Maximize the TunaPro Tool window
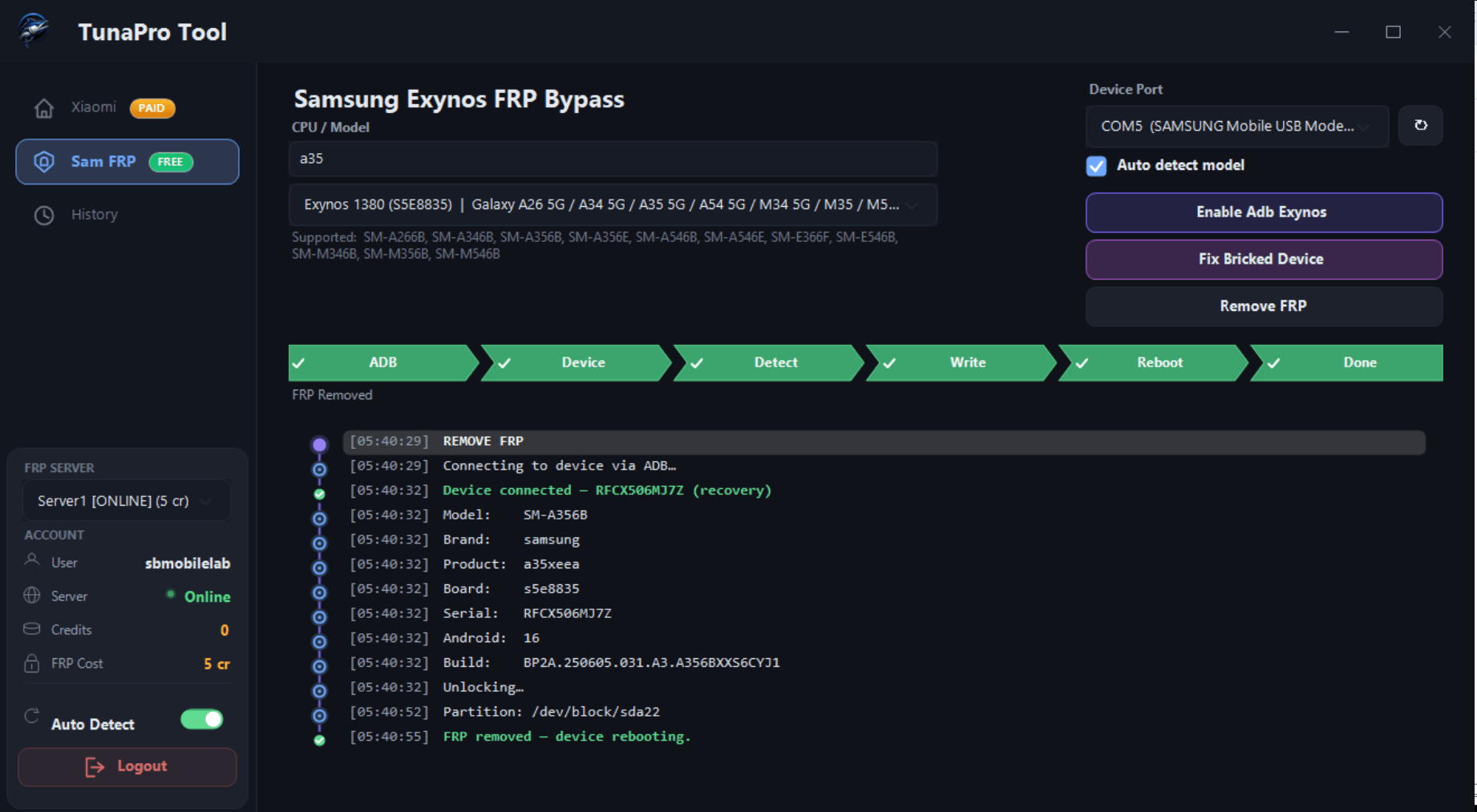This screenshot has height=812, width=1477. 1393,32
